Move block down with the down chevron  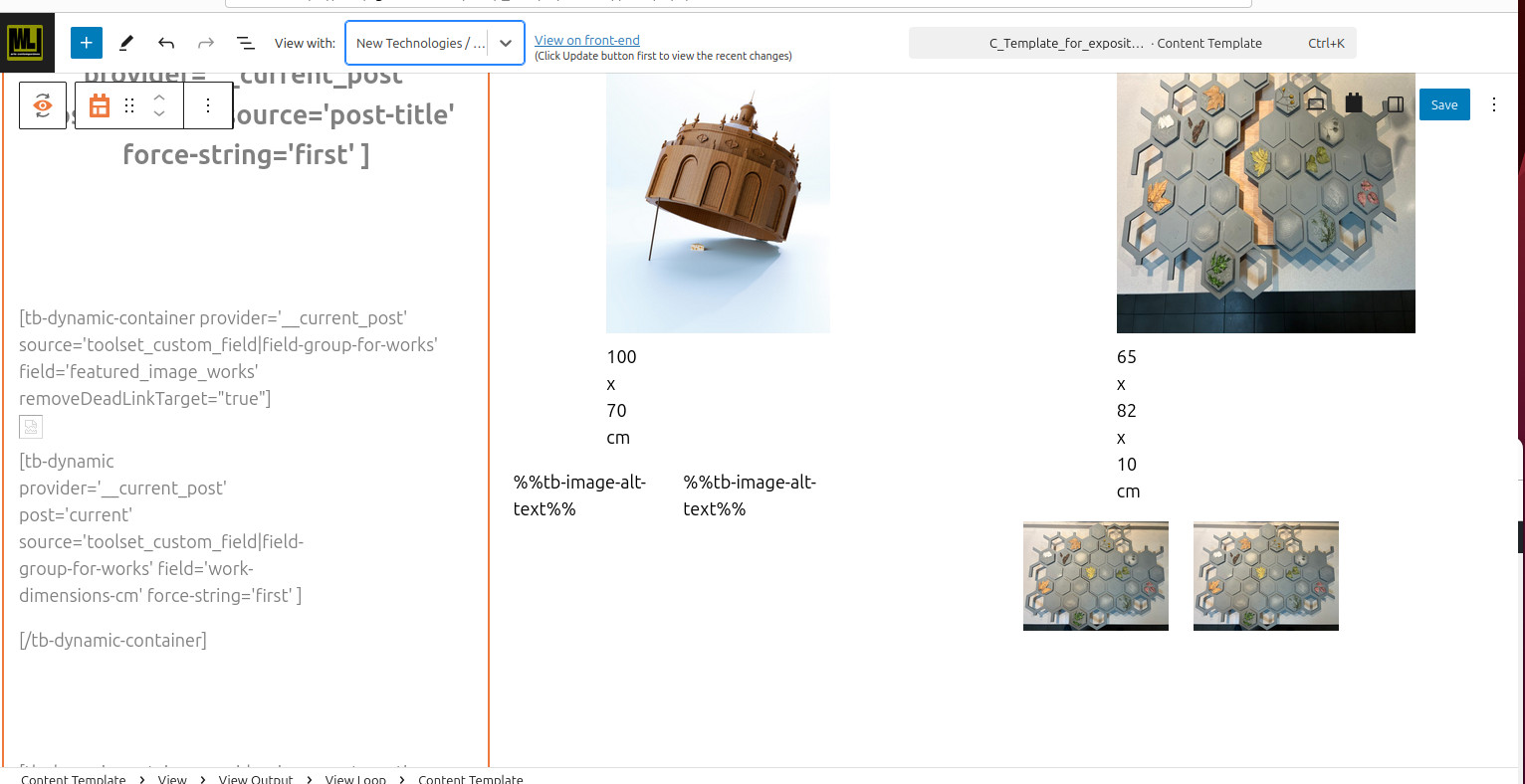click(x=159, y=113)
